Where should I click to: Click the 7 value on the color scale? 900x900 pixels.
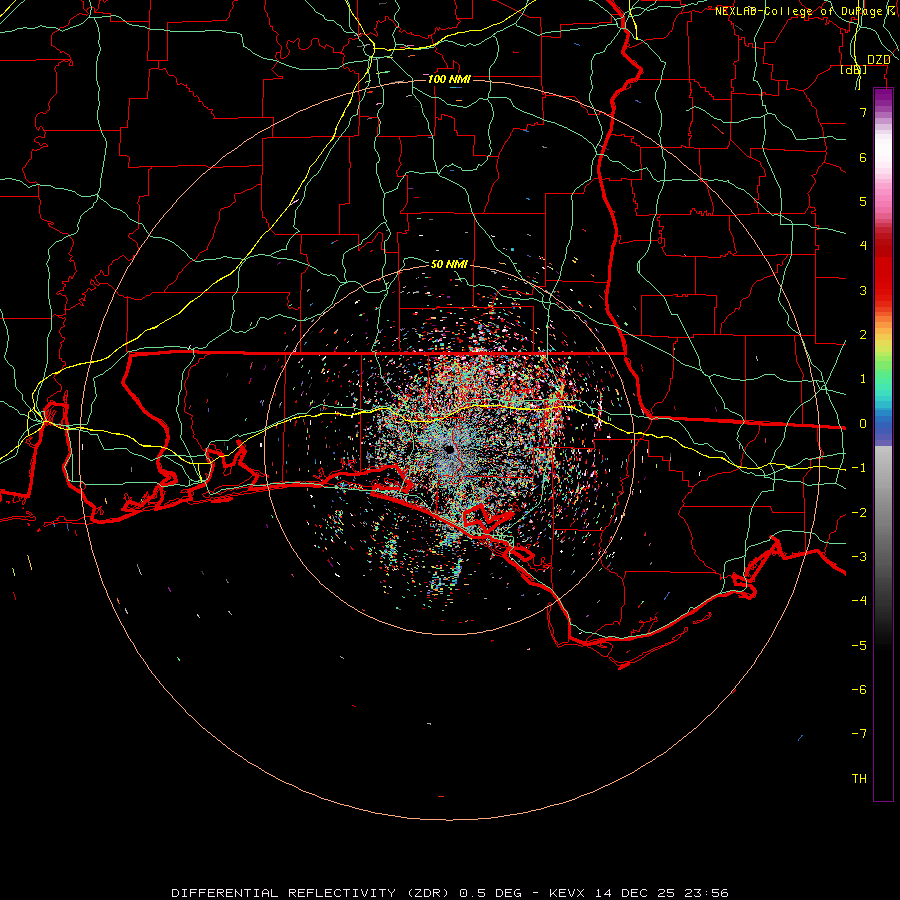click(863, 113)
